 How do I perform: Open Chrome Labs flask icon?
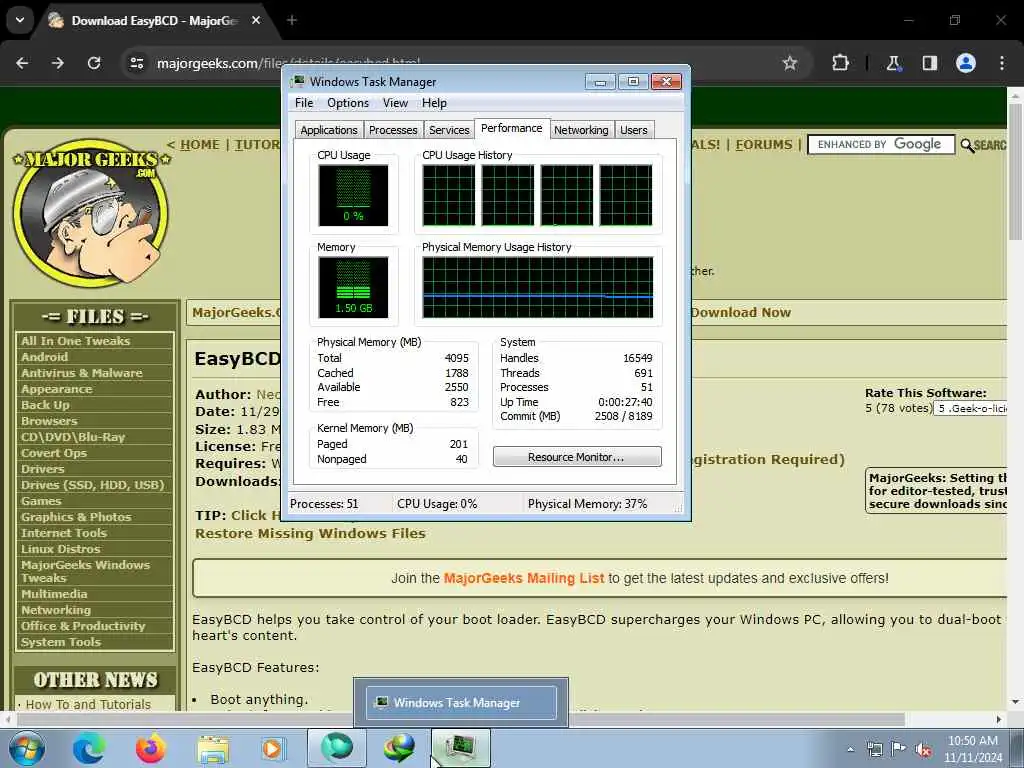tap(893, 63)
